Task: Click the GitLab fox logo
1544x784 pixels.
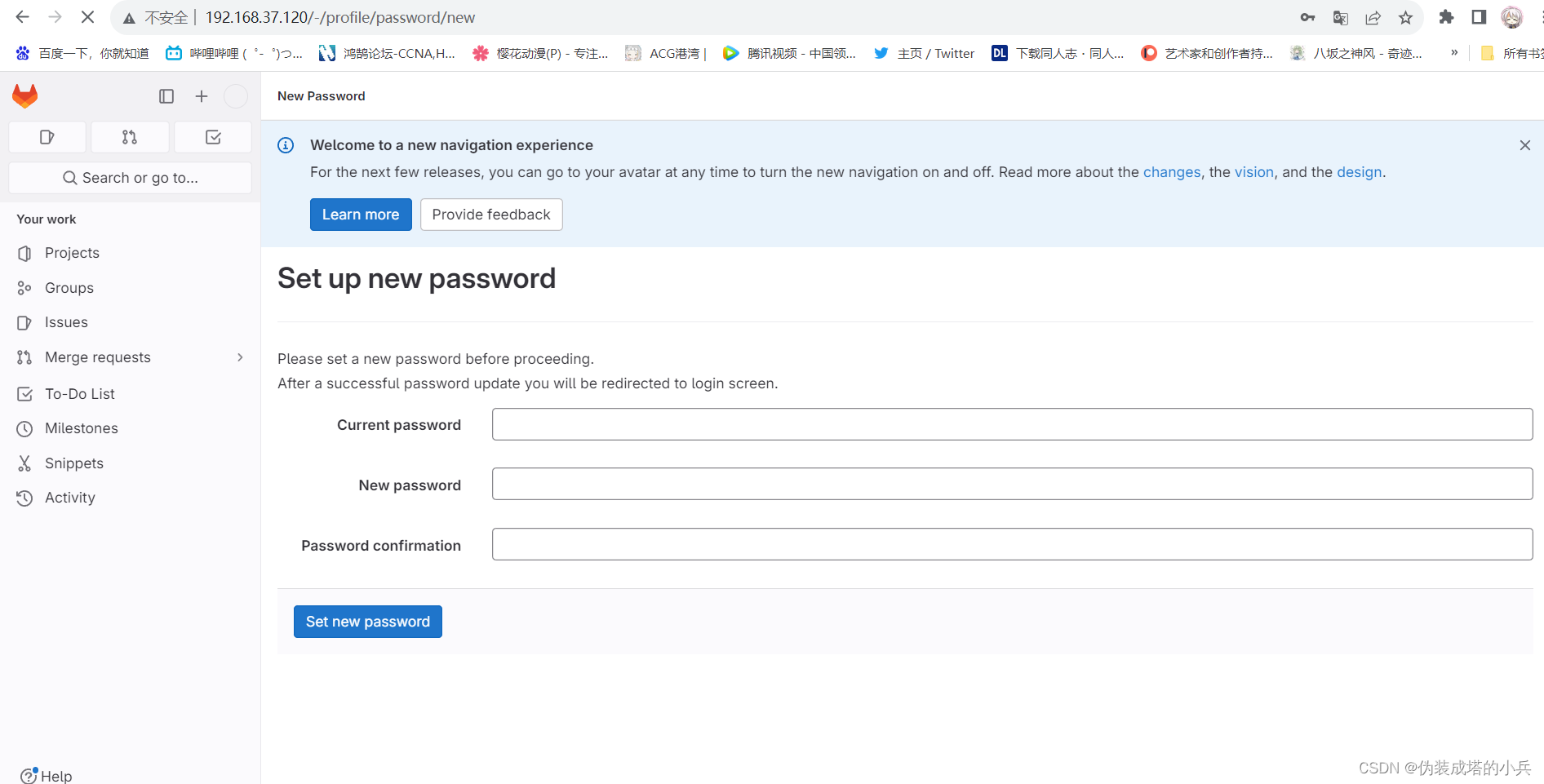Action: click(25, 96)
